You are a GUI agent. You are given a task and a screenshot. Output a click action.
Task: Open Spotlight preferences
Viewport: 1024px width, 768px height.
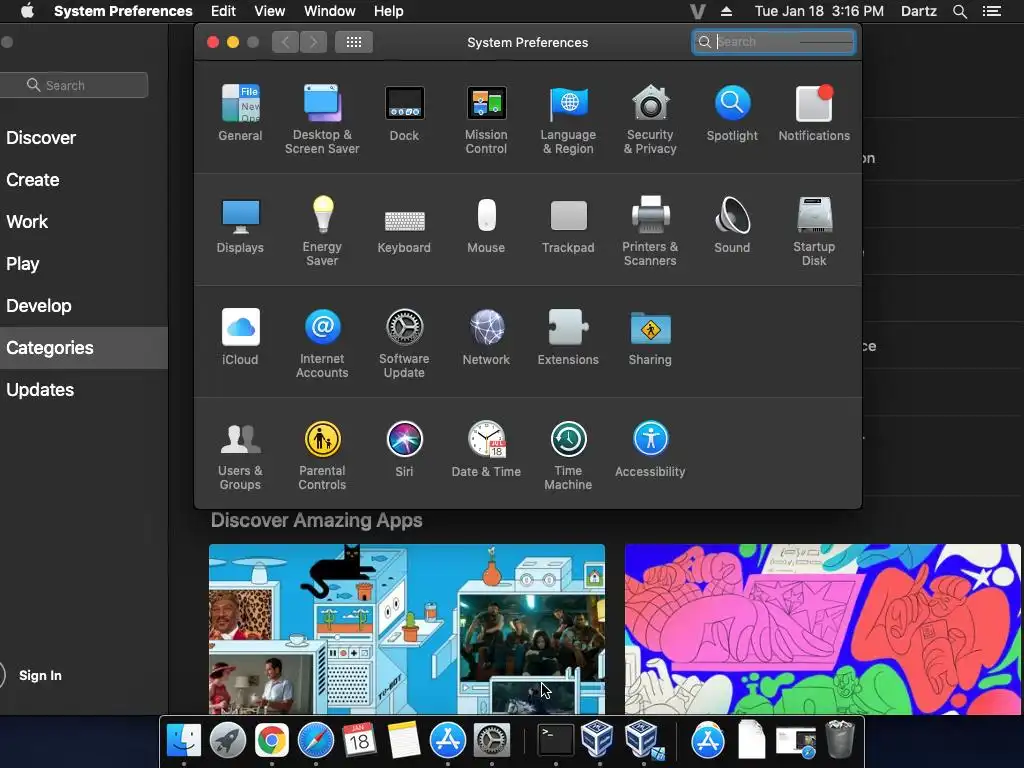click(732, 112)
